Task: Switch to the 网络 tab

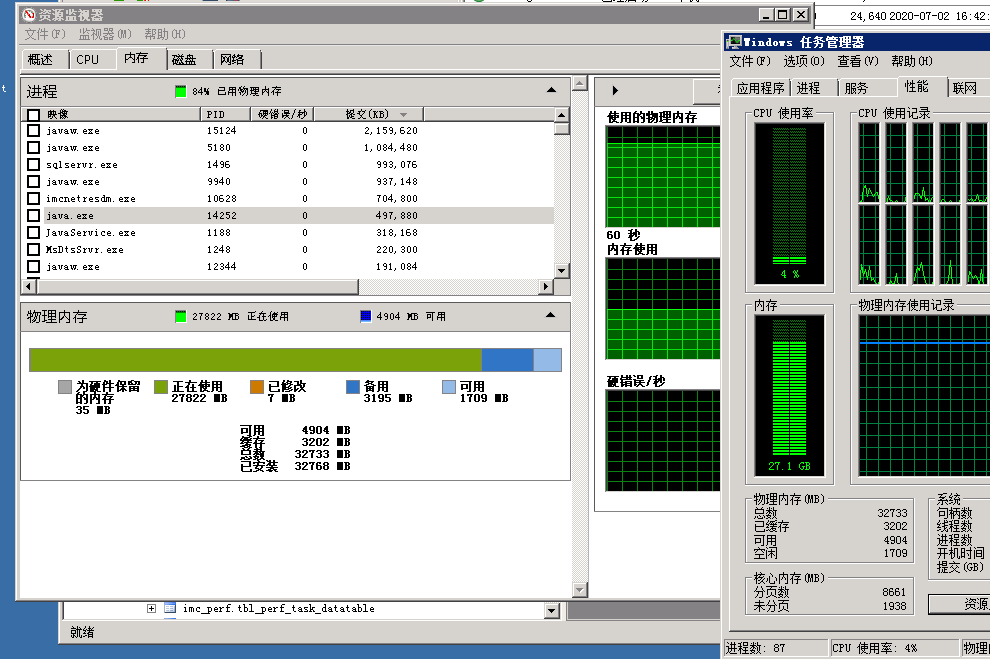Action: (232, 59)
